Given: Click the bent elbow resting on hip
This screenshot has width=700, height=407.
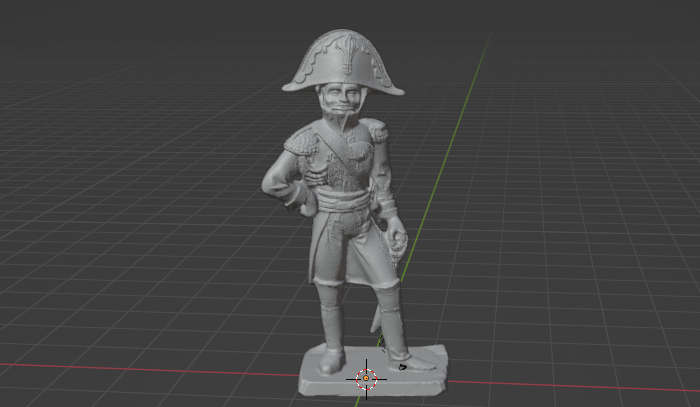Looking at the screenshot, I should pos(271,185).
